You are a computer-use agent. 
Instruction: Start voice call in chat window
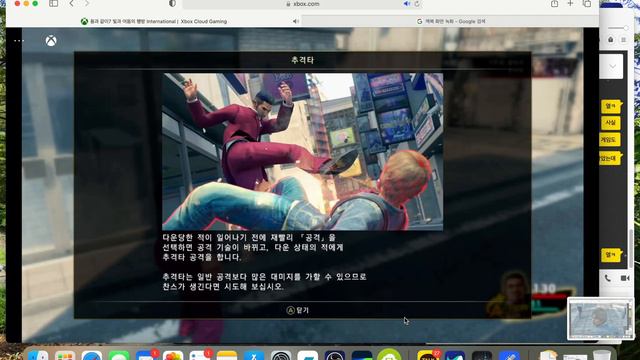607,278
